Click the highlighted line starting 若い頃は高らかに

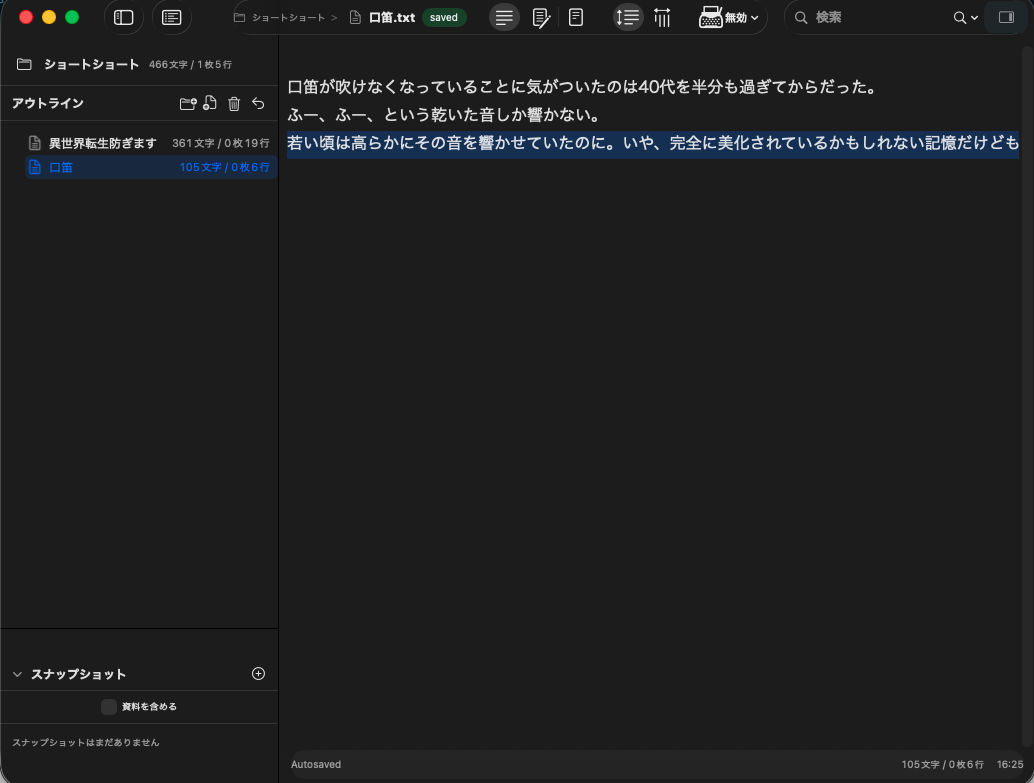click(x=653, y=142)
